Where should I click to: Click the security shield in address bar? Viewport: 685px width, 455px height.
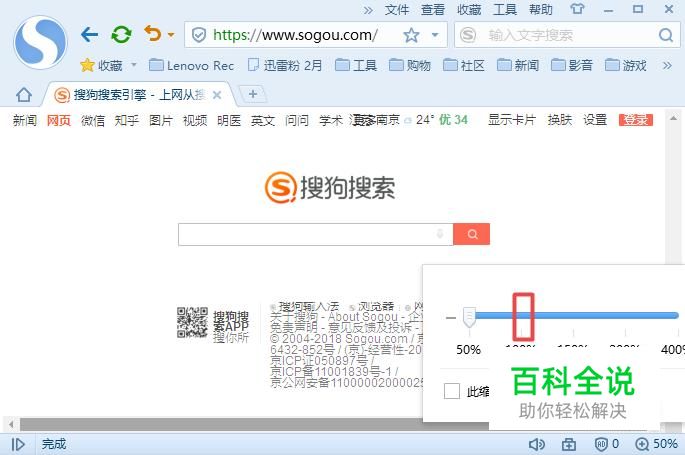click(x=199, y=35)
